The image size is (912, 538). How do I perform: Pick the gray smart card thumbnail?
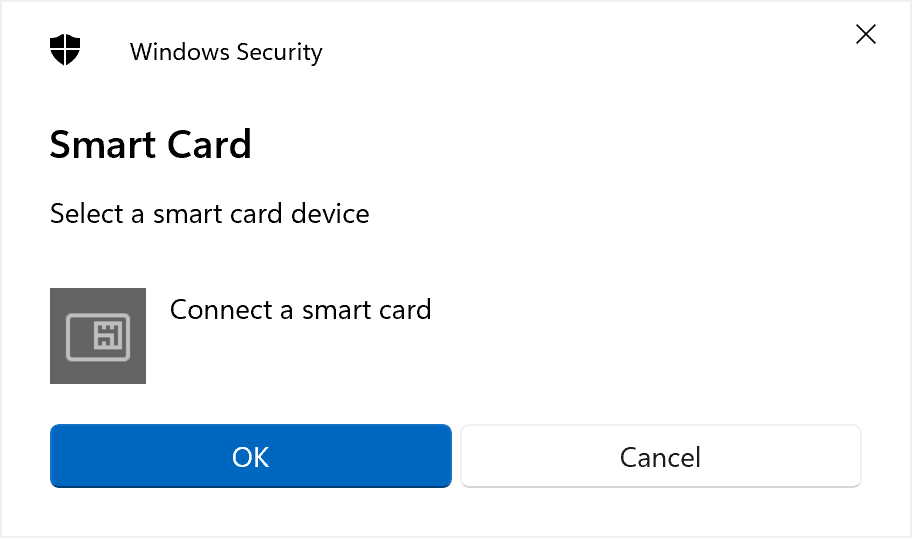click(x=98, y=336)
